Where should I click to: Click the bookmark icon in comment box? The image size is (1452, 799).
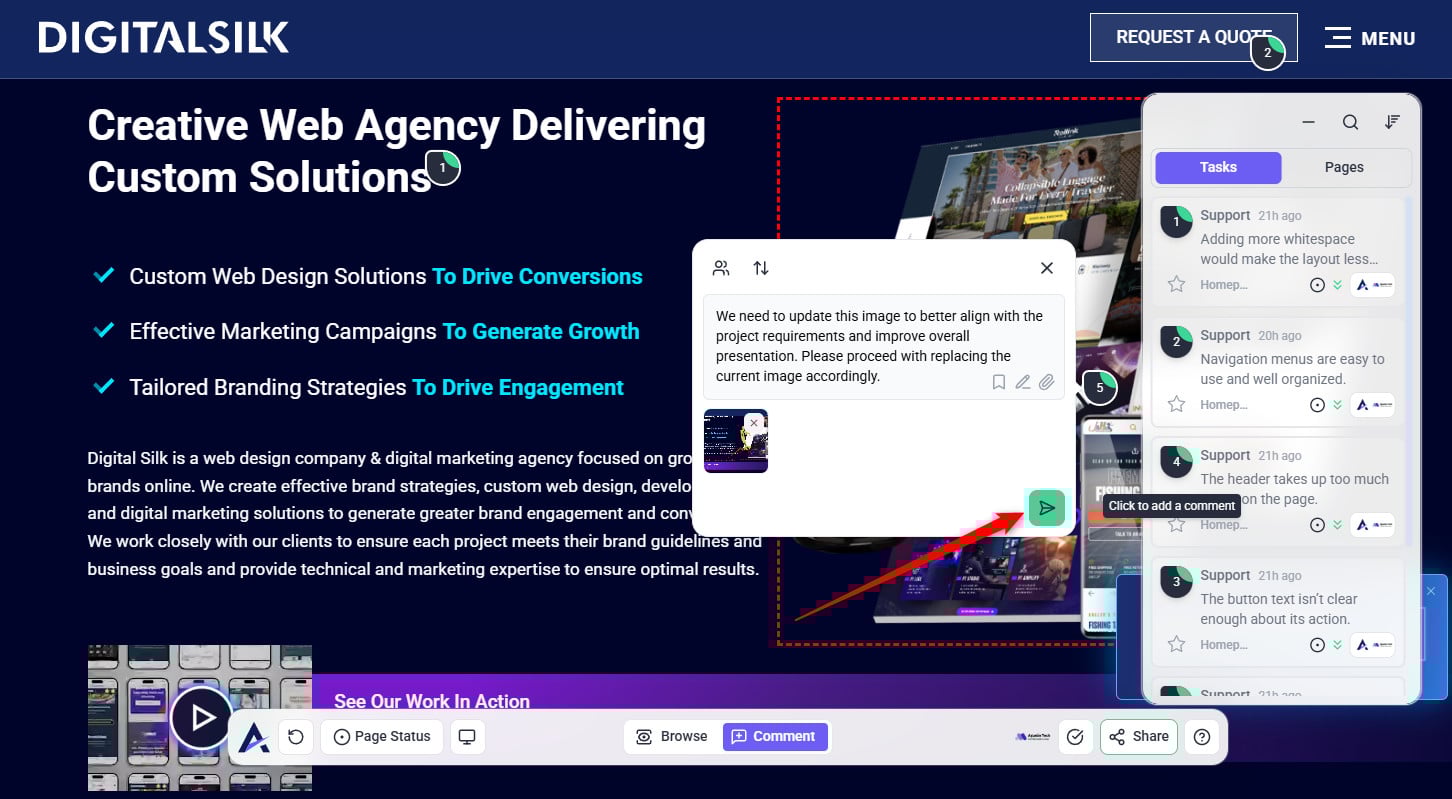click(998, 382)
